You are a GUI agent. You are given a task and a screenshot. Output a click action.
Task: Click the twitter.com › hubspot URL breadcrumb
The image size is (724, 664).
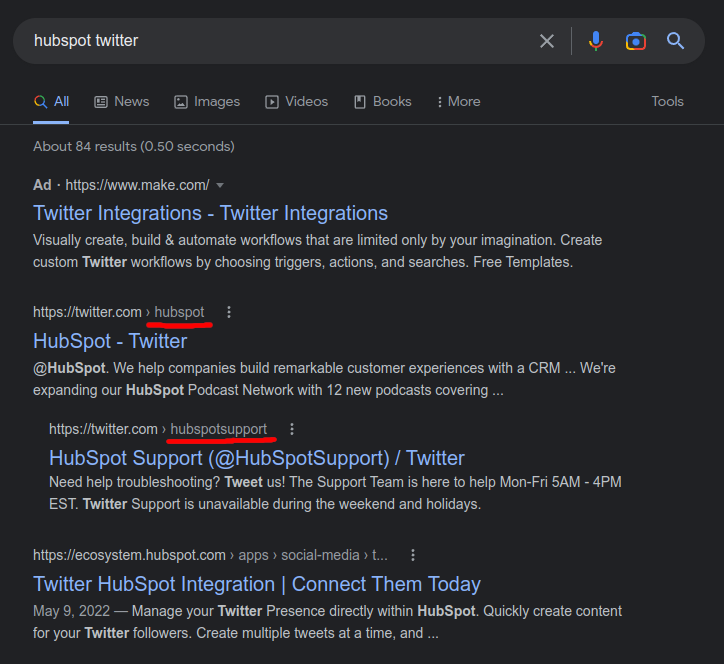[x=119, y=312]
